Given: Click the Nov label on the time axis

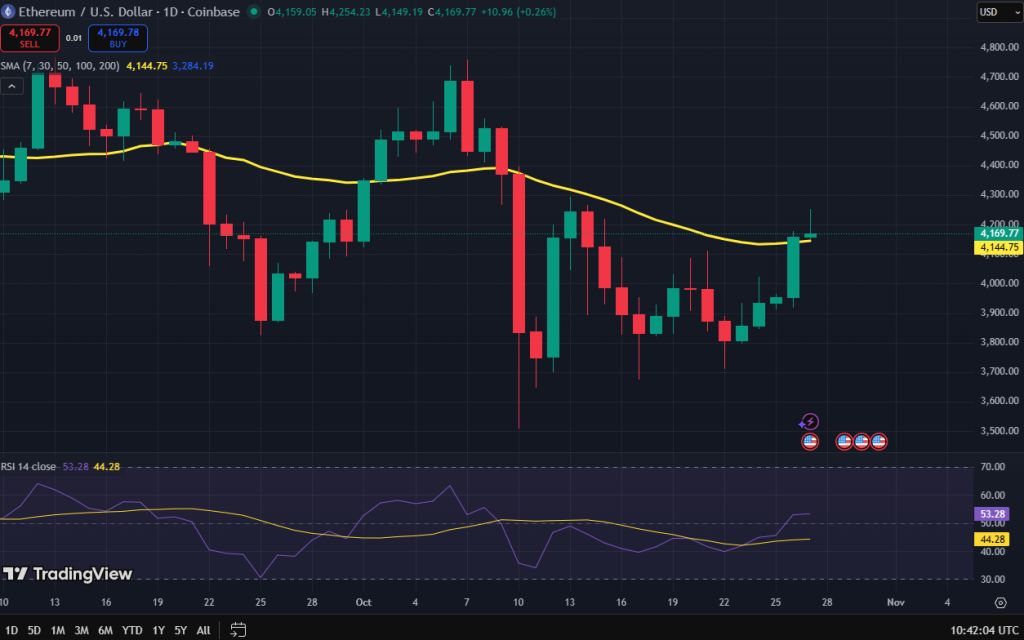Looking at the screenshot, I should click(x=895, y=602).
